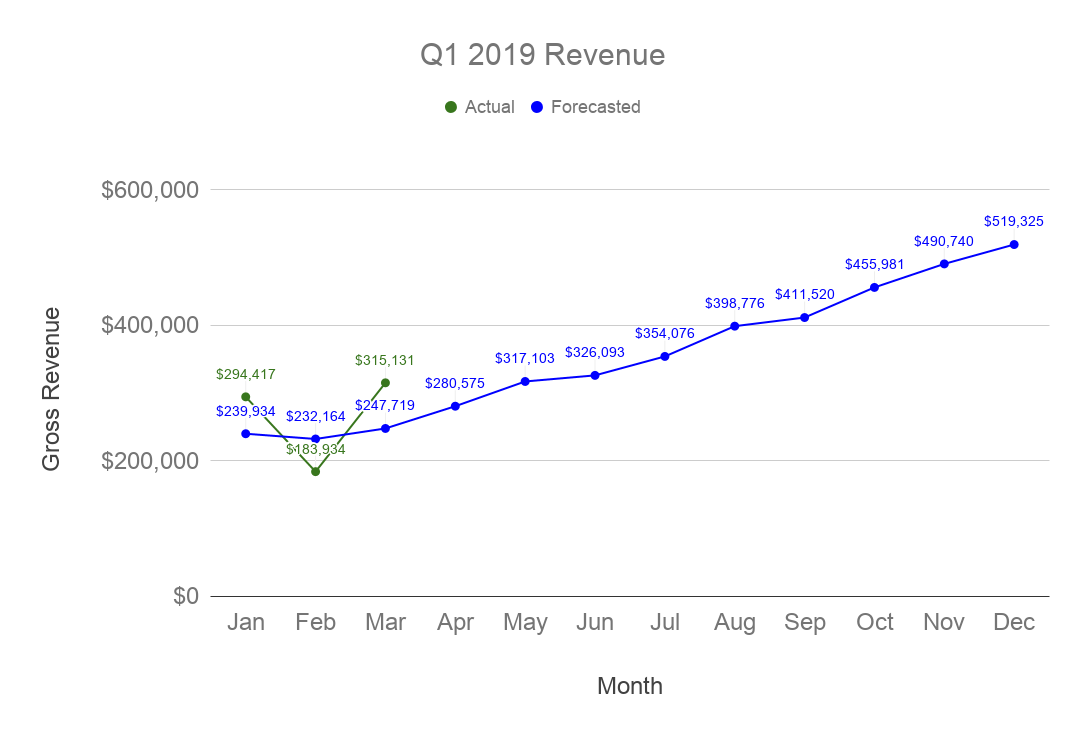This screenshot has height=737, width=1086.
Task: Select the Actual February data point $183,934
Action: 316,472
